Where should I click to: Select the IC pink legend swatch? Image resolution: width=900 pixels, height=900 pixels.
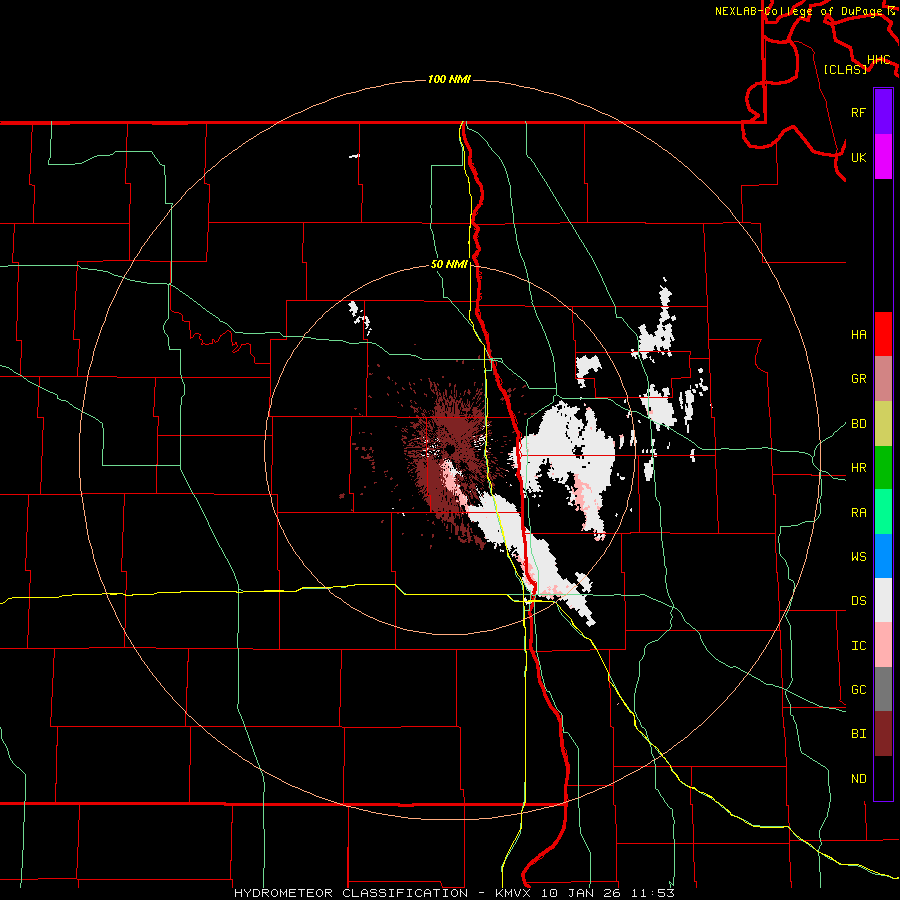[883, 645]
